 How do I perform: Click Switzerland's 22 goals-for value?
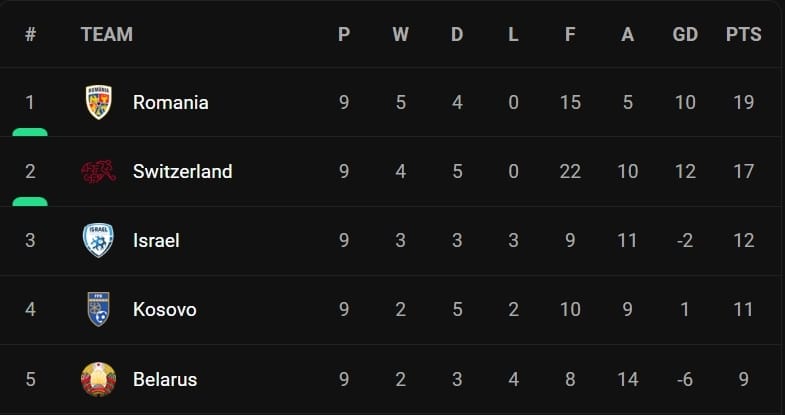(570, 171)
